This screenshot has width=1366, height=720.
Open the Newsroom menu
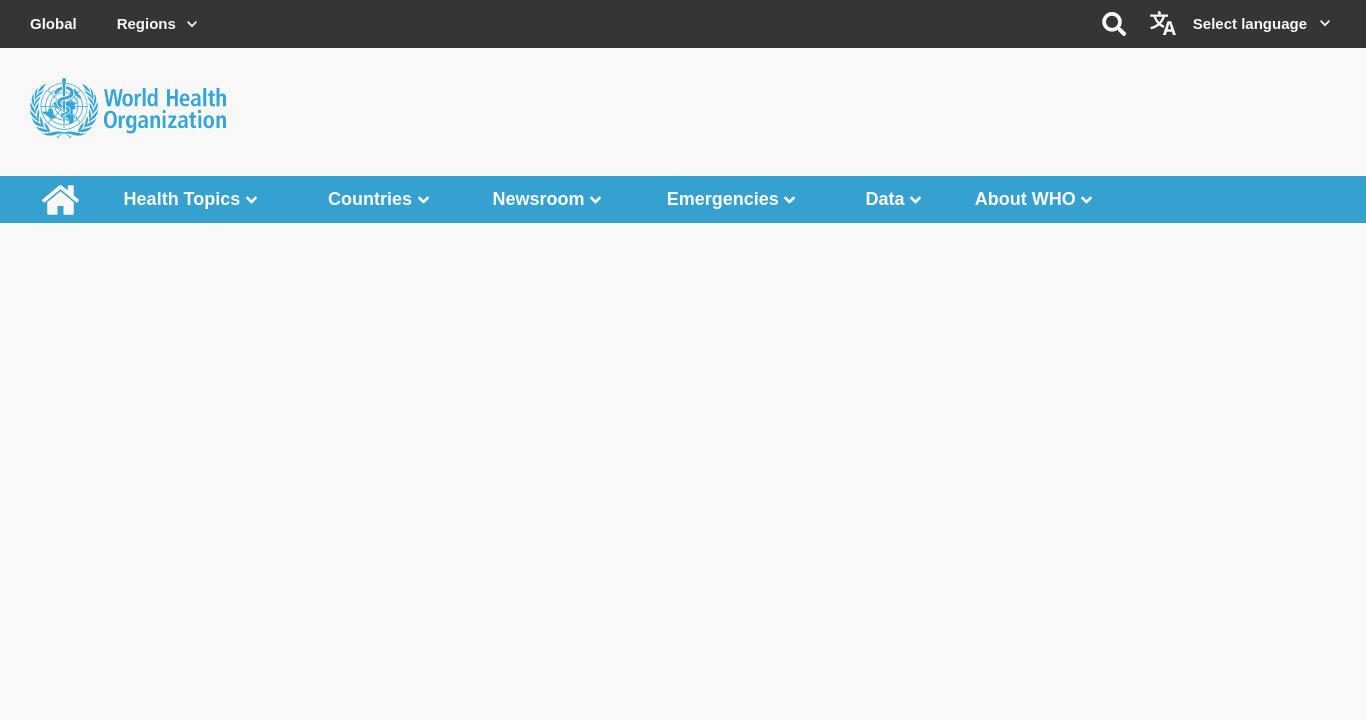pos(538,199)
